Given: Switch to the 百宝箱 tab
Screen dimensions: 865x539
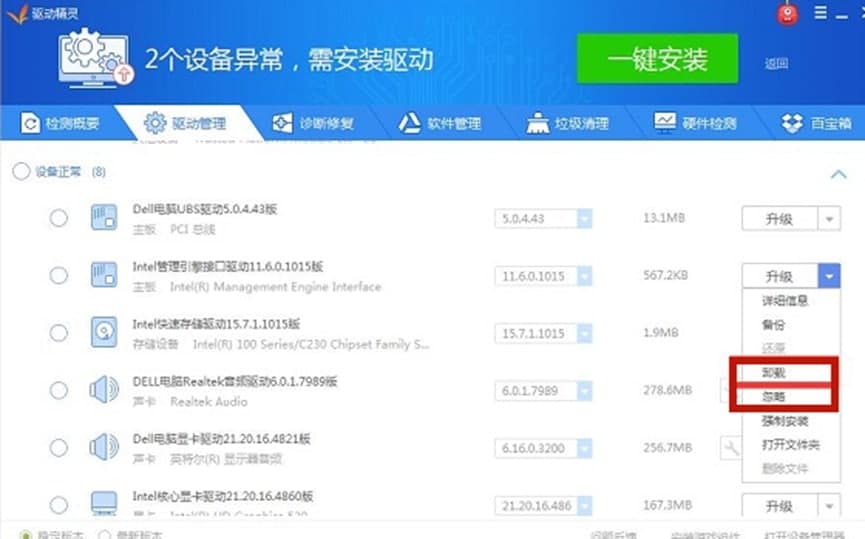Looking at the screenshot, I should pos(816,123).
